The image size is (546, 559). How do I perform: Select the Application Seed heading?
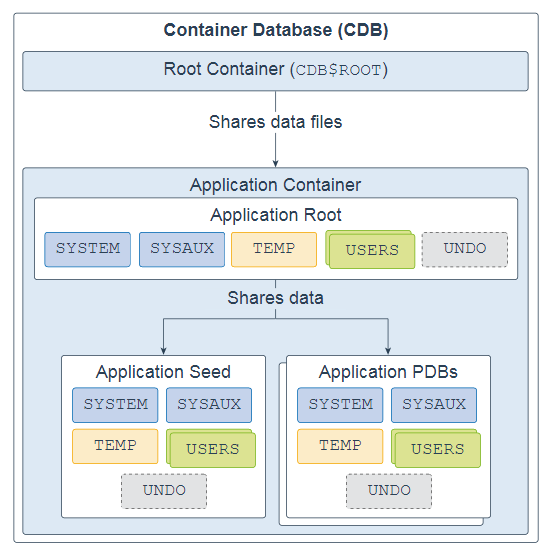tap(163, 372)
